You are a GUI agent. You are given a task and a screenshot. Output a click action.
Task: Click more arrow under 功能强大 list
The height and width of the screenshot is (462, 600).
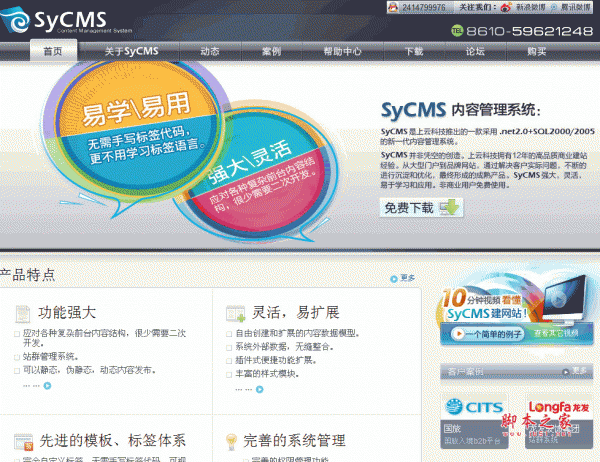click(47, 386)
